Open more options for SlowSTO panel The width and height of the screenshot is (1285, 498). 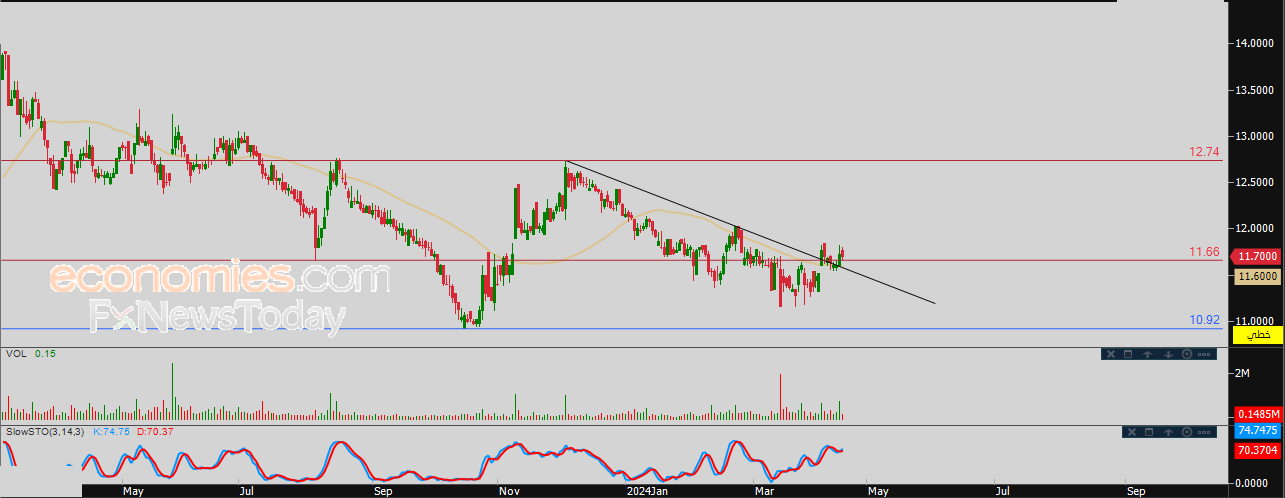click(x=1205, y=431)
